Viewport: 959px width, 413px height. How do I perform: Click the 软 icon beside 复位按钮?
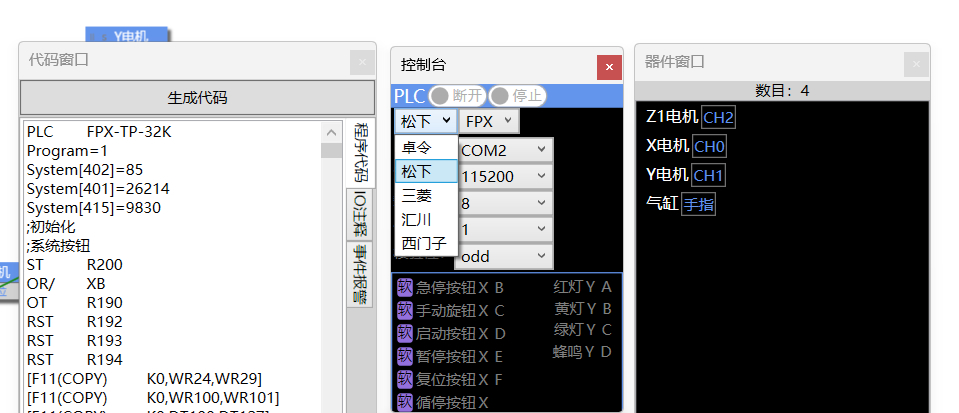click(405, 379)
